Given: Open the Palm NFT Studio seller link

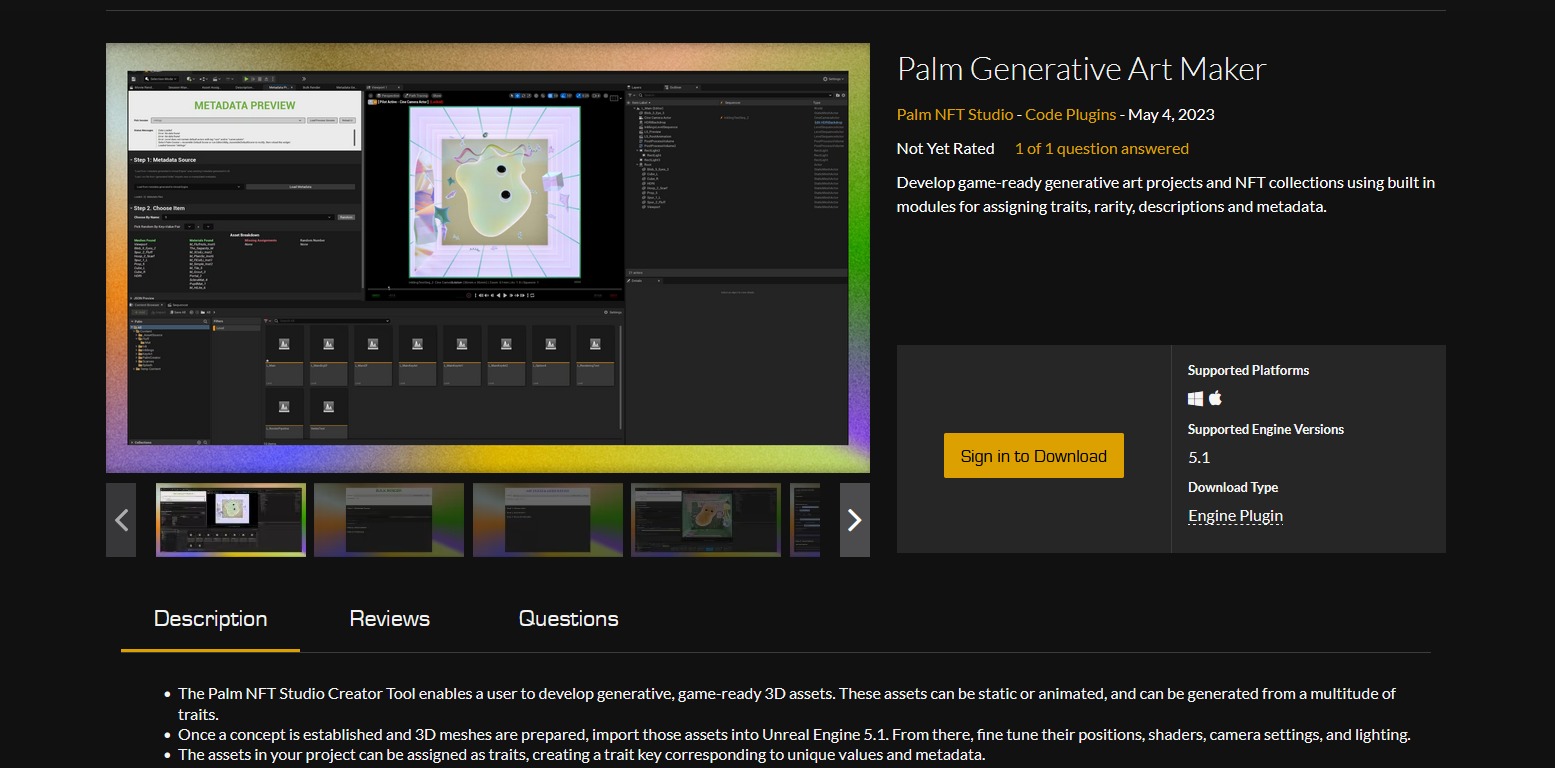Looking at the screenshot, I should click(x=955, y=114).
